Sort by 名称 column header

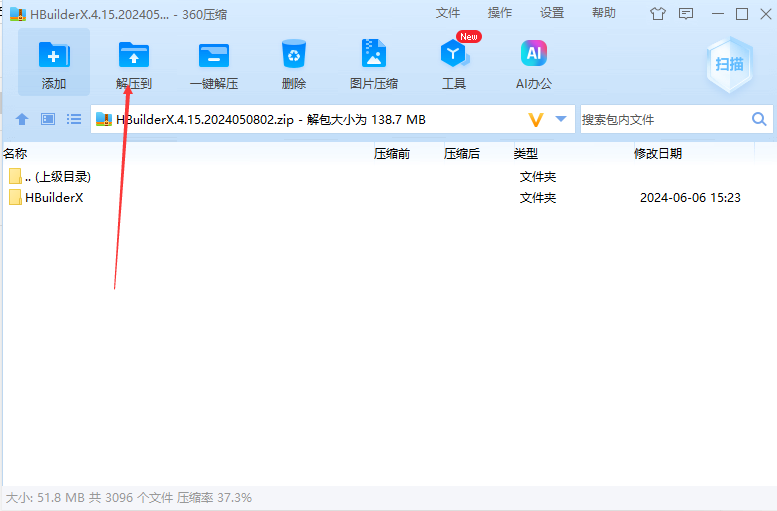15,154
